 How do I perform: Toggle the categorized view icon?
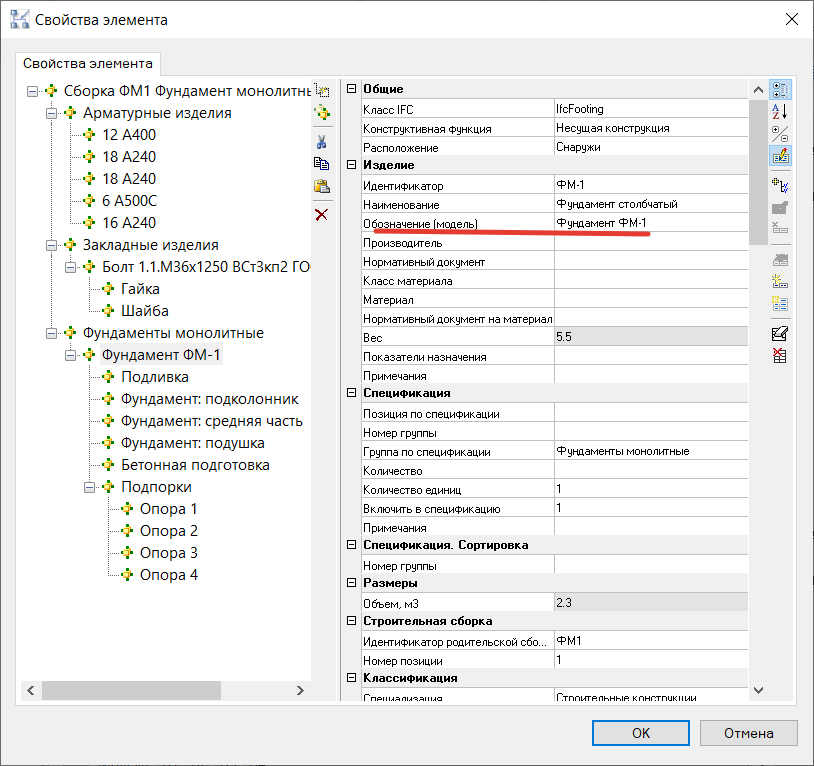coord(780,90)
